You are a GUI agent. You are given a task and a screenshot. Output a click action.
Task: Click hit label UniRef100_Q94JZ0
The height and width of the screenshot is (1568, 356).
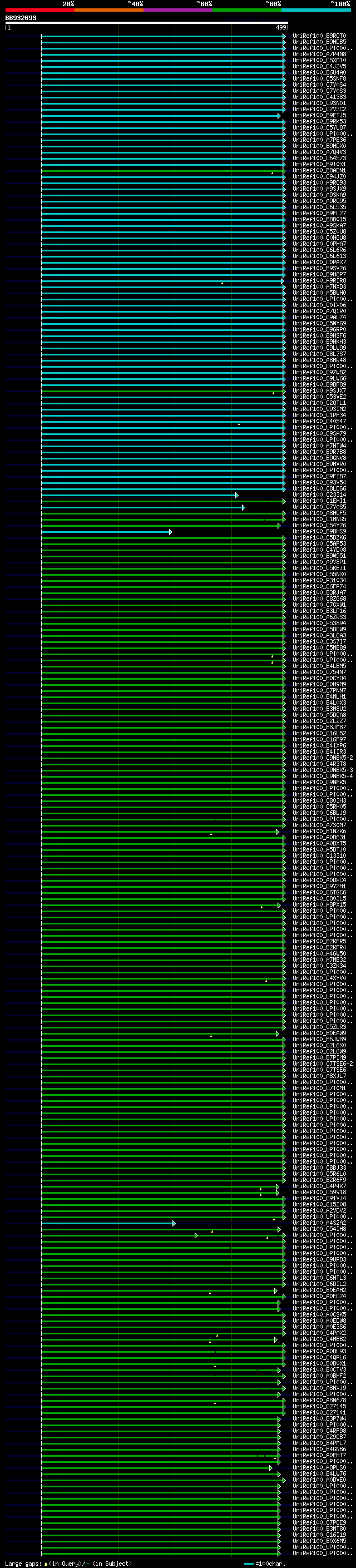coord(319,176)
